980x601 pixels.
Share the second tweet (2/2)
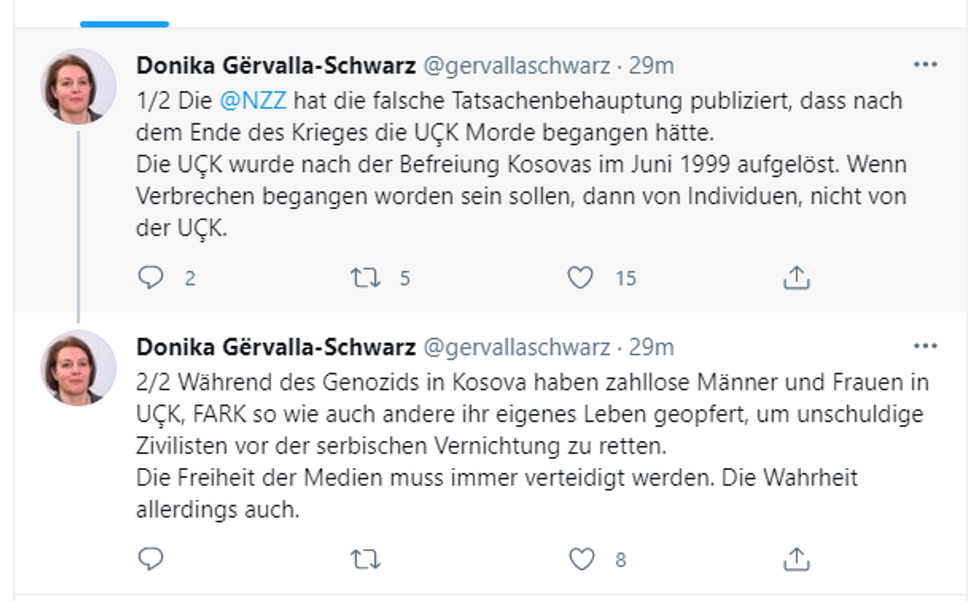tap(796, 559)
